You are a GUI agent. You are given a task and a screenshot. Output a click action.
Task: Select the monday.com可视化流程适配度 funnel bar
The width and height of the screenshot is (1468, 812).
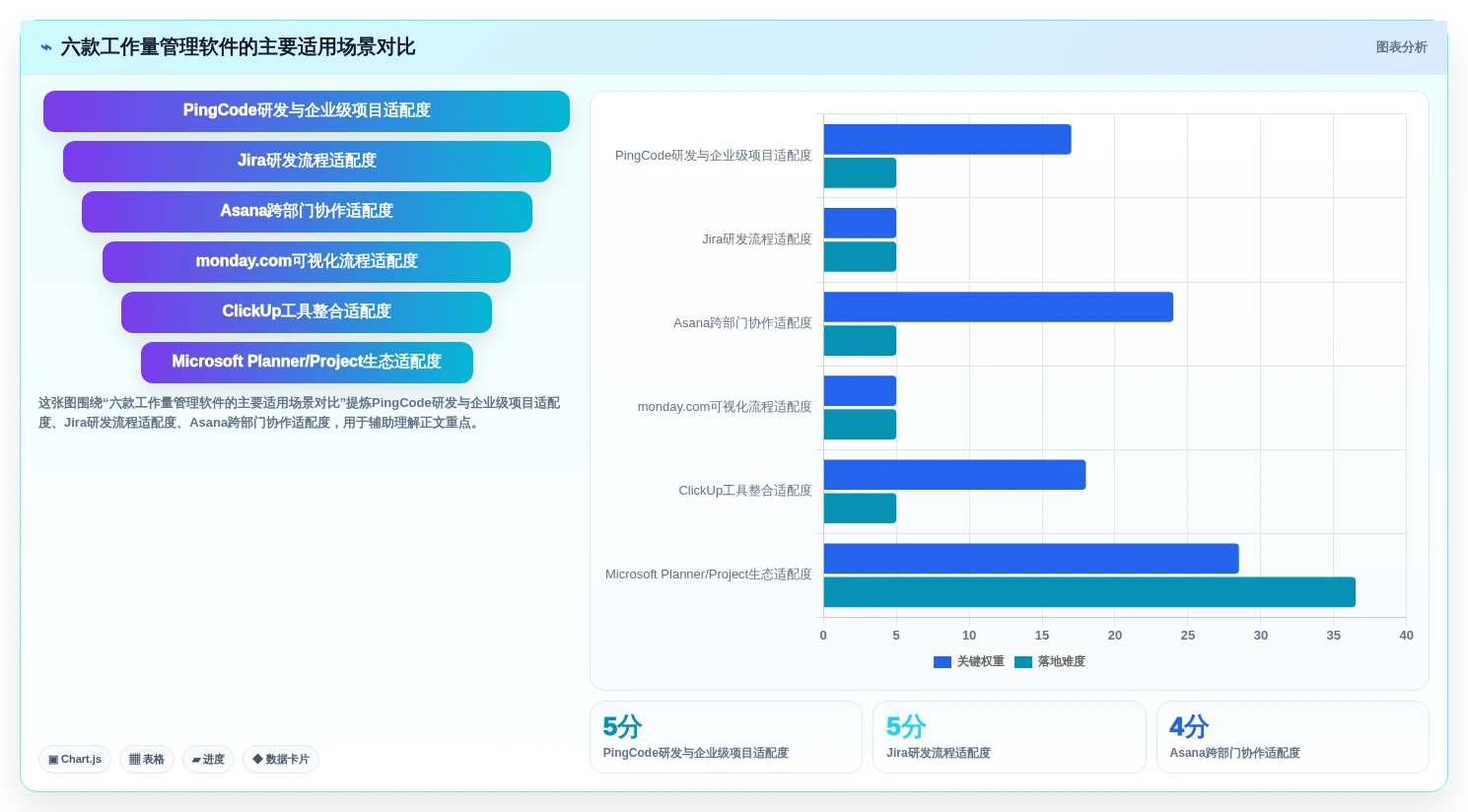(307, 262)
